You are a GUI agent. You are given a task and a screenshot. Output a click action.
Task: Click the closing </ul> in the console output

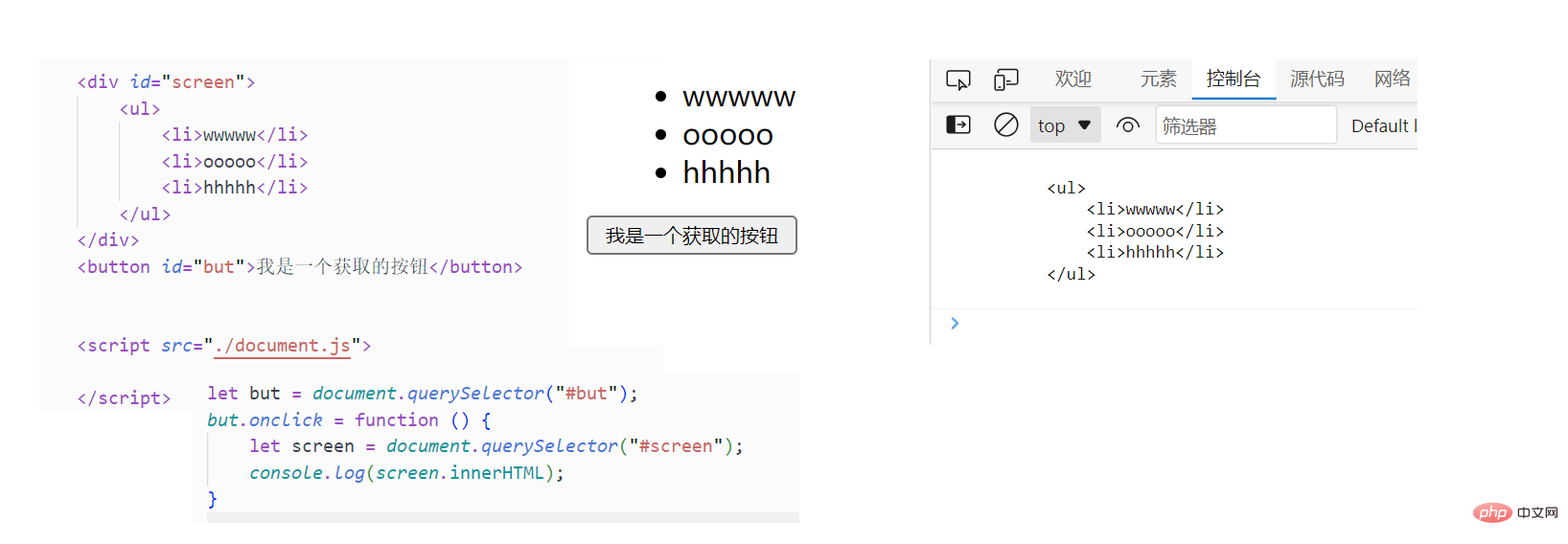(1071, 274)
